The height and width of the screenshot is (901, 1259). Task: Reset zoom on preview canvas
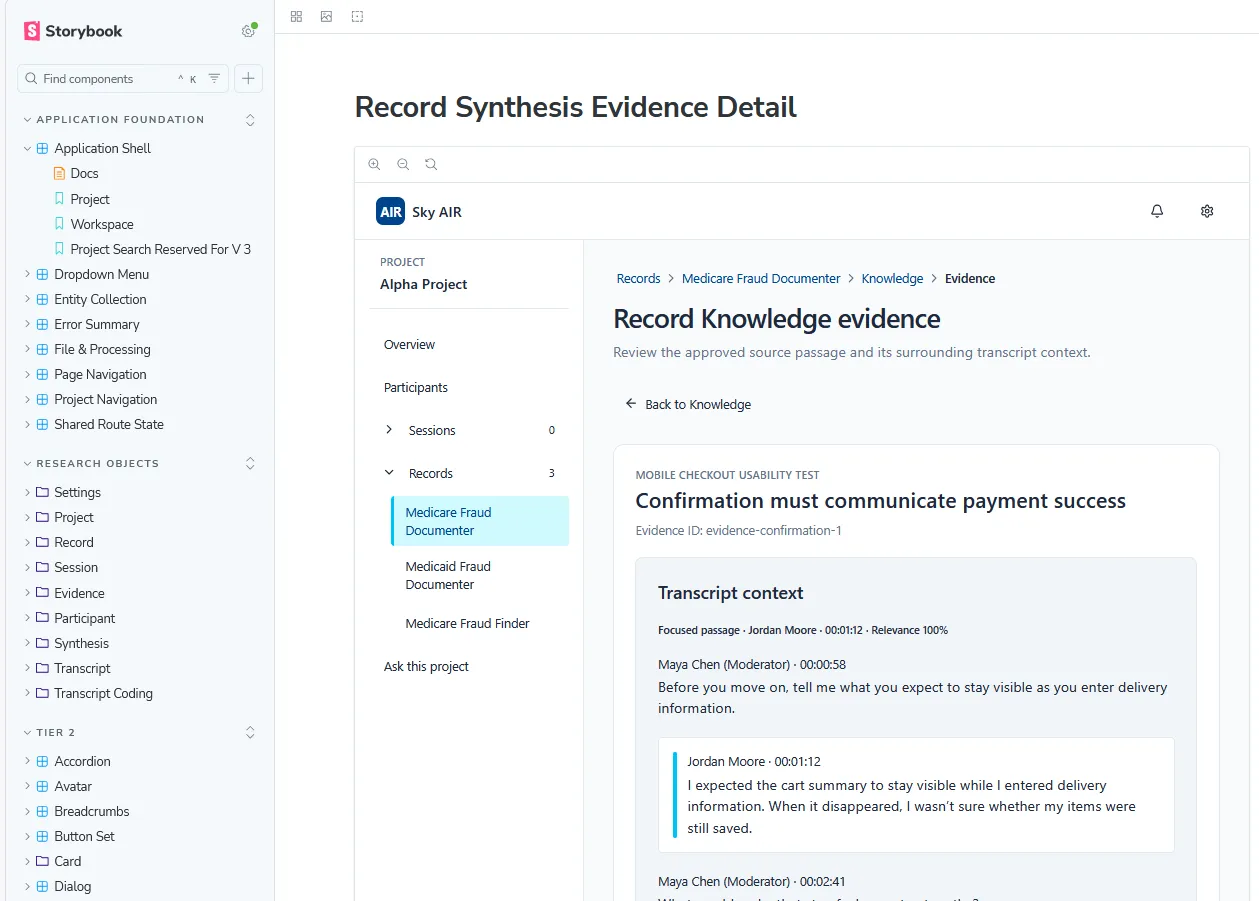[431, 164]
